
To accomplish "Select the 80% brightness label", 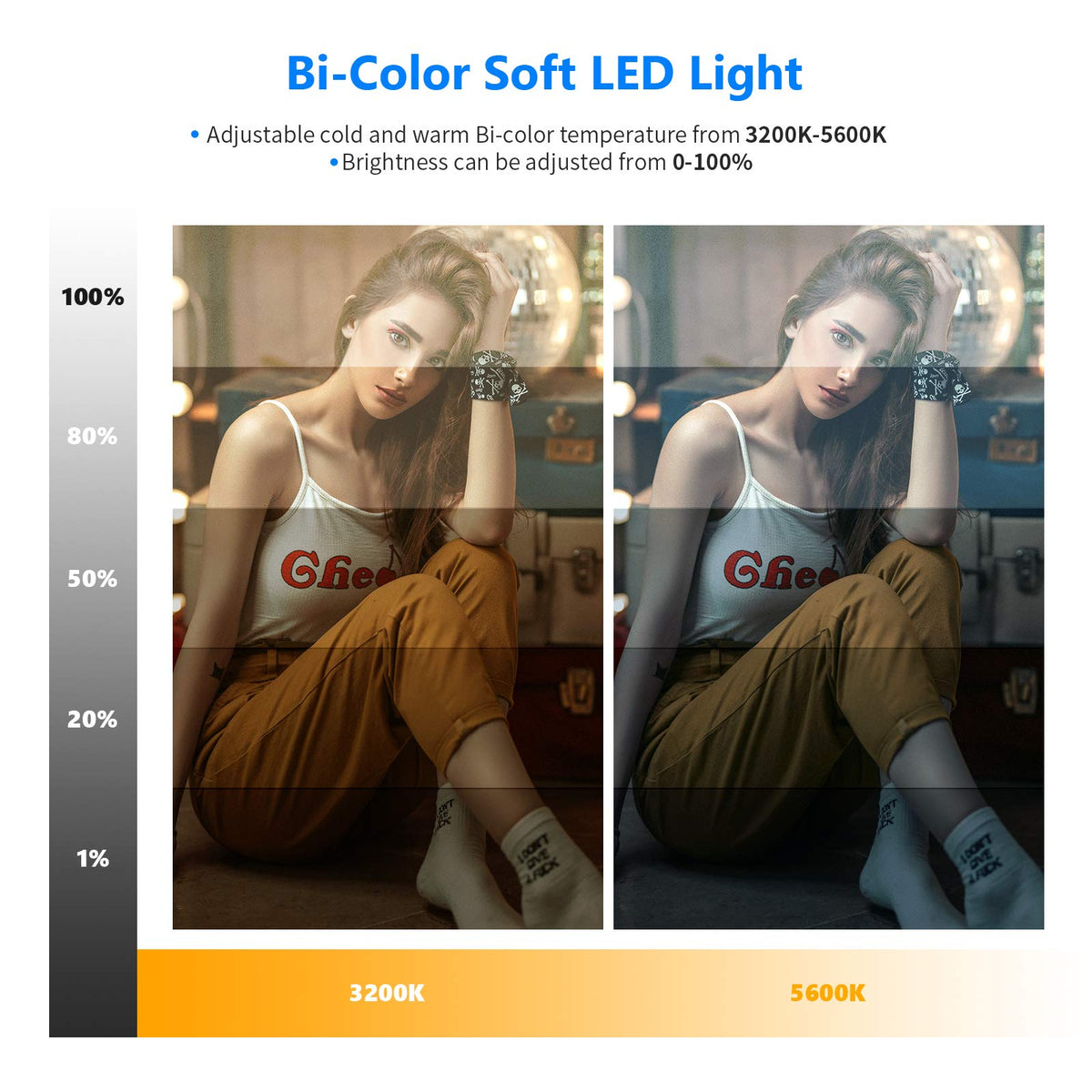I will tap(92, 437).
